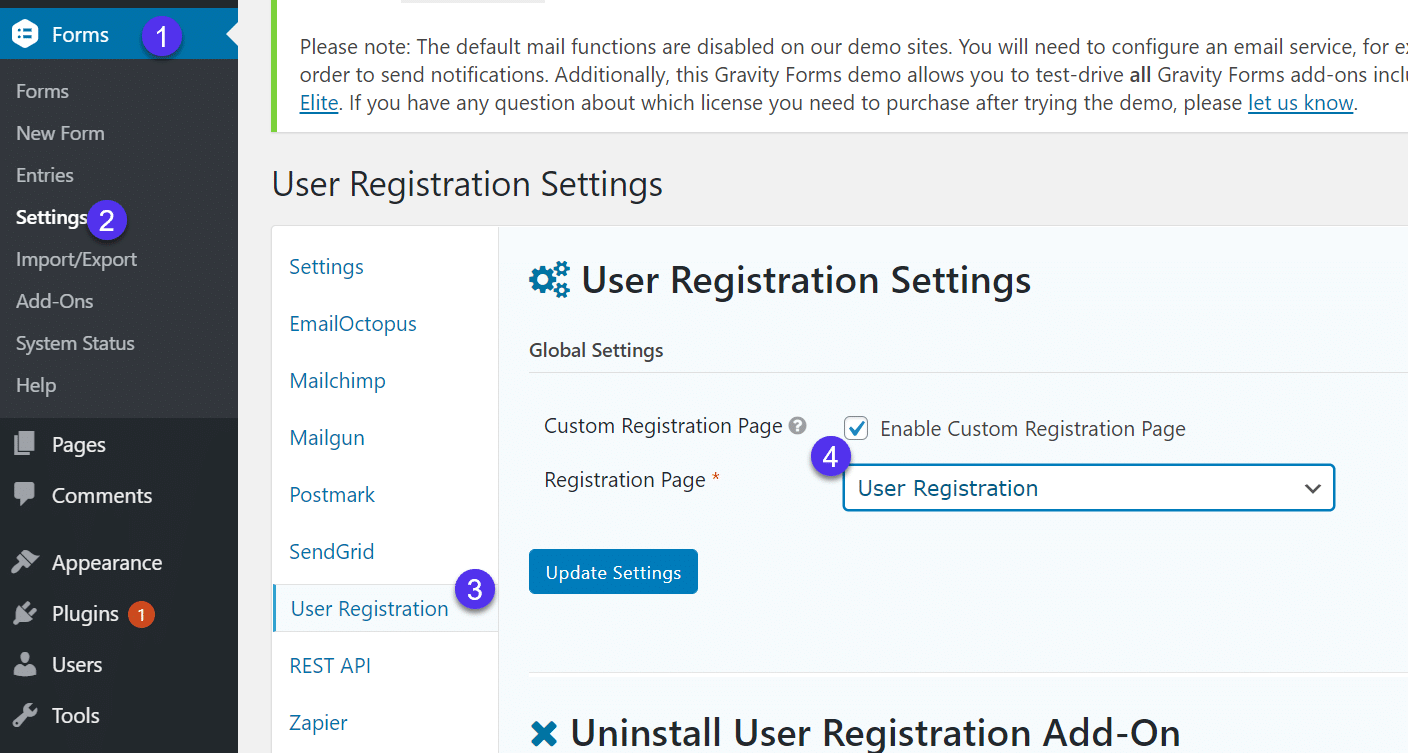Image resolution: width=1408 pixels, height=753 pixels.
Task: Open the Registration Page dropdown
Action: [x=1088, y=488]
